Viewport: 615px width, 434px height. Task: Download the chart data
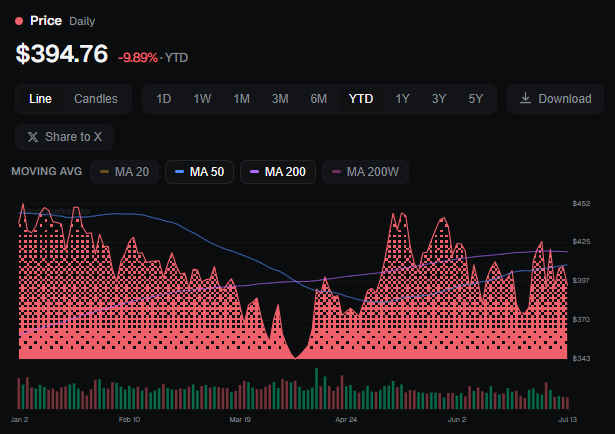[555, 99]
